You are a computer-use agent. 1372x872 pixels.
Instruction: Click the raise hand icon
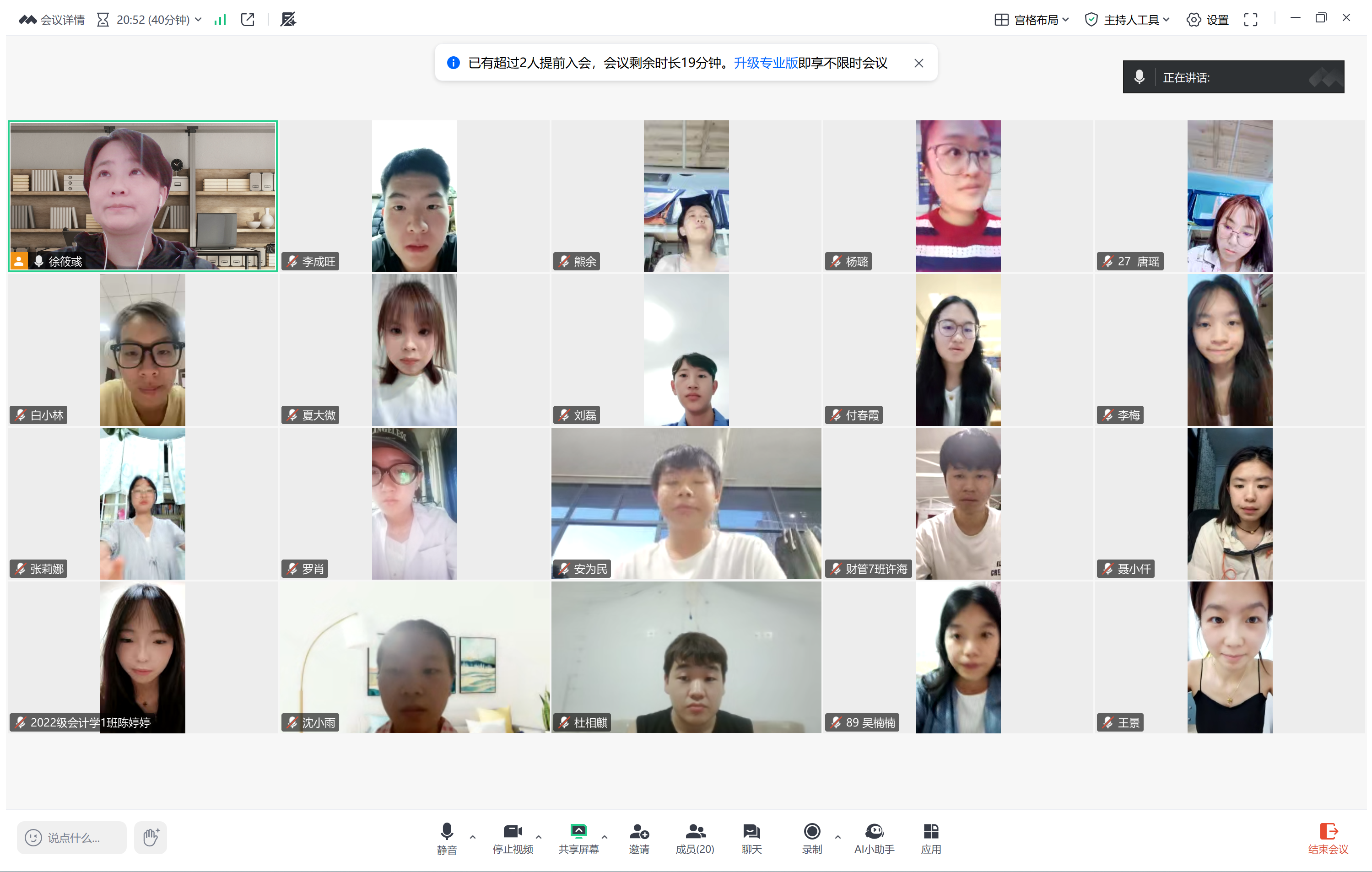(x=151, y=837)
